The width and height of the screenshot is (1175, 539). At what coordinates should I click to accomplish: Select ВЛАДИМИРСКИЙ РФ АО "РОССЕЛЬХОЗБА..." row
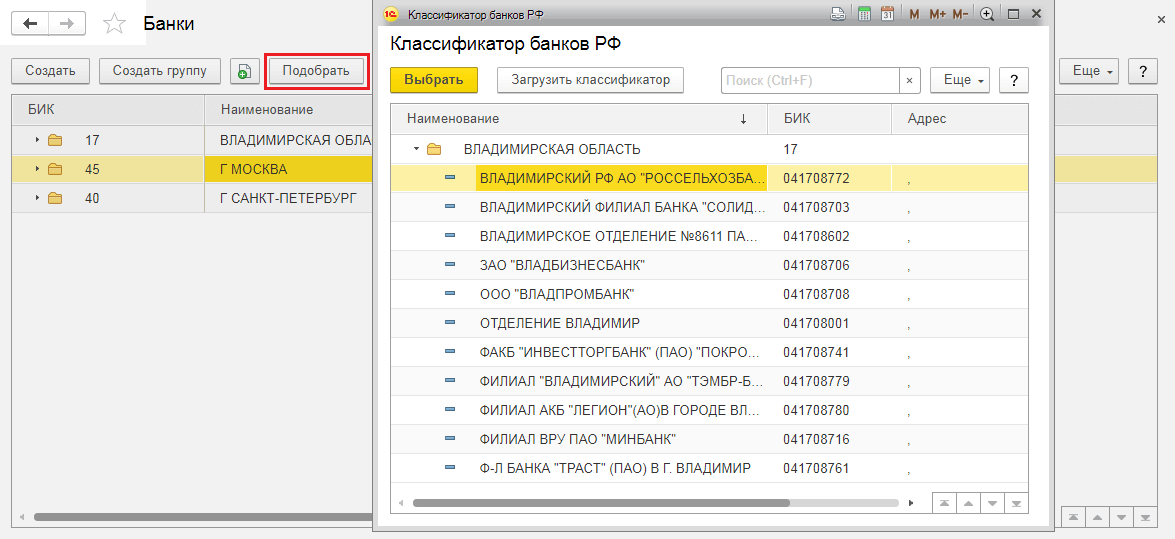(709, 178)
